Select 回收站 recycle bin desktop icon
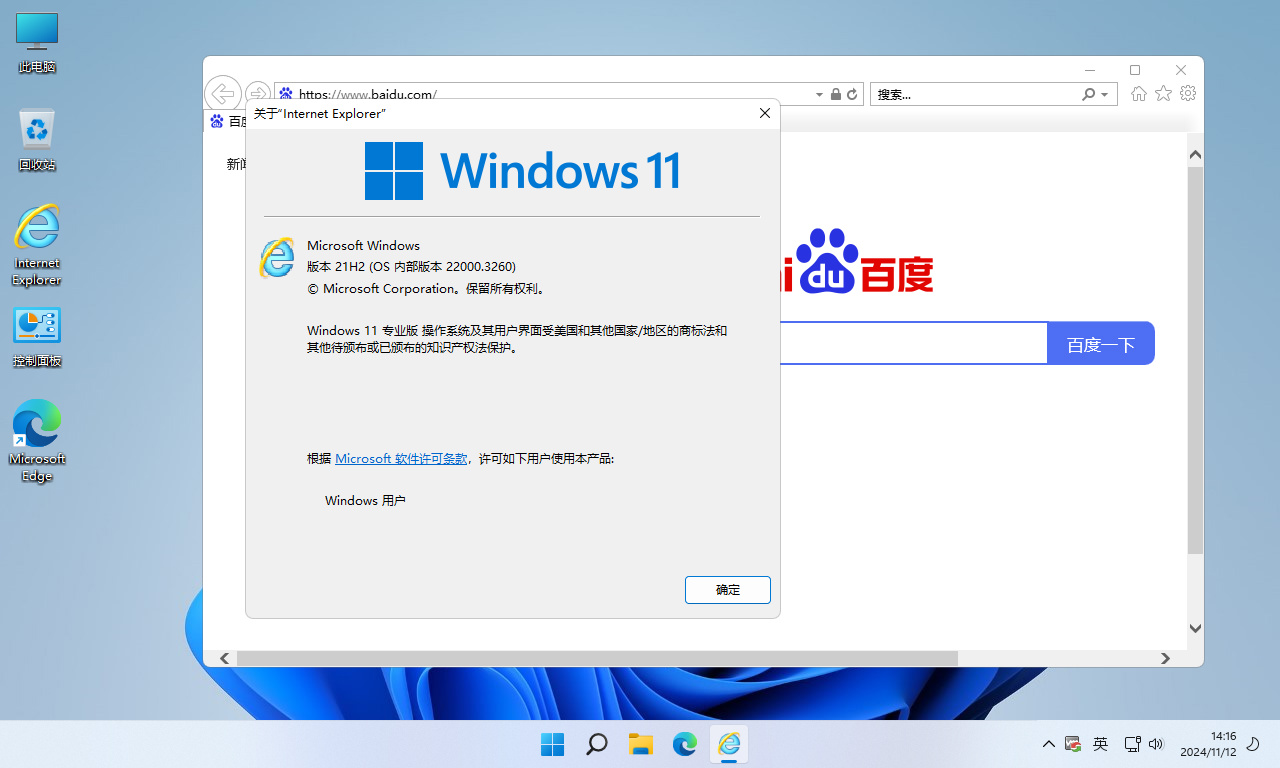 point(37,140)
